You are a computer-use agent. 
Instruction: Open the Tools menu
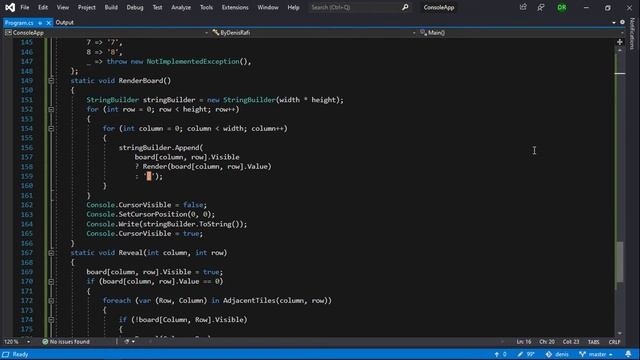click(206, 7)
